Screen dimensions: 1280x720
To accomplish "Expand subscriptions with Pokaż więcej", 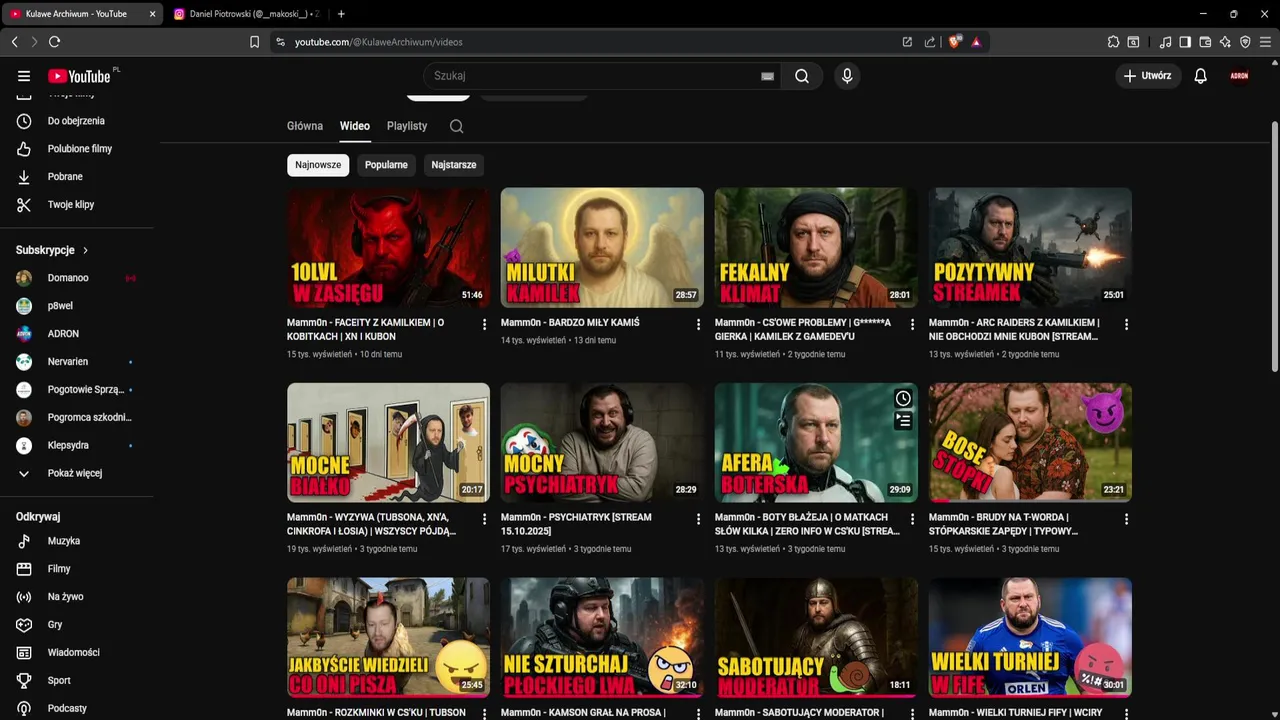I will pyautogui.click(x=76, y=473).
